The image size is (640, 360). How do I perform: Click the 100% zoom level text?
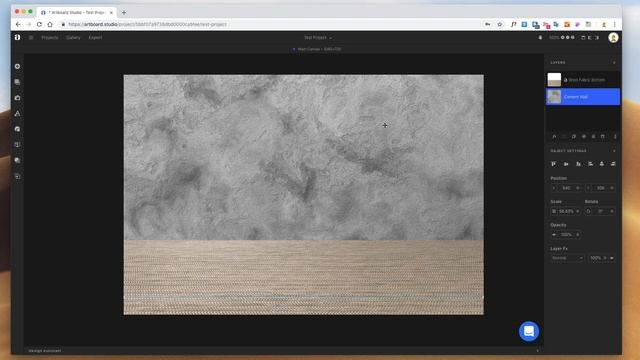554,38
